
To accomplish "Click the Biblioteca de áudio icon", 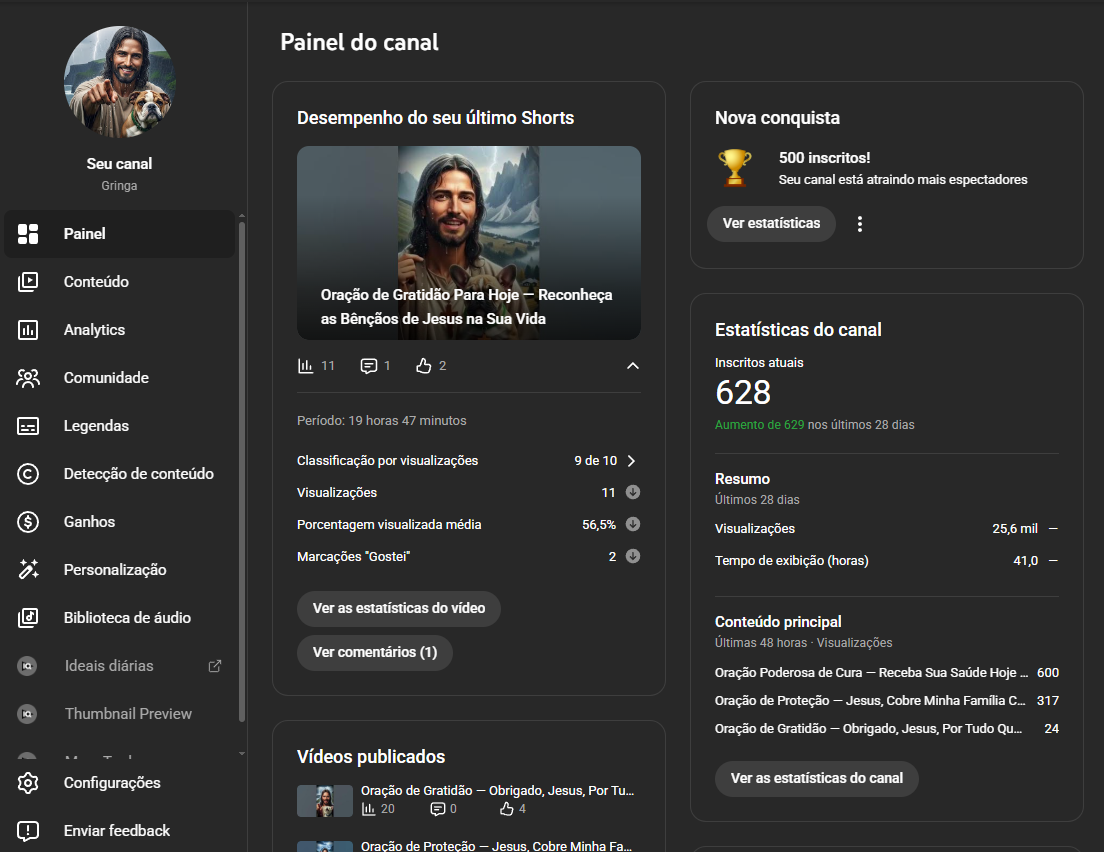I will (x=27, y=618).
